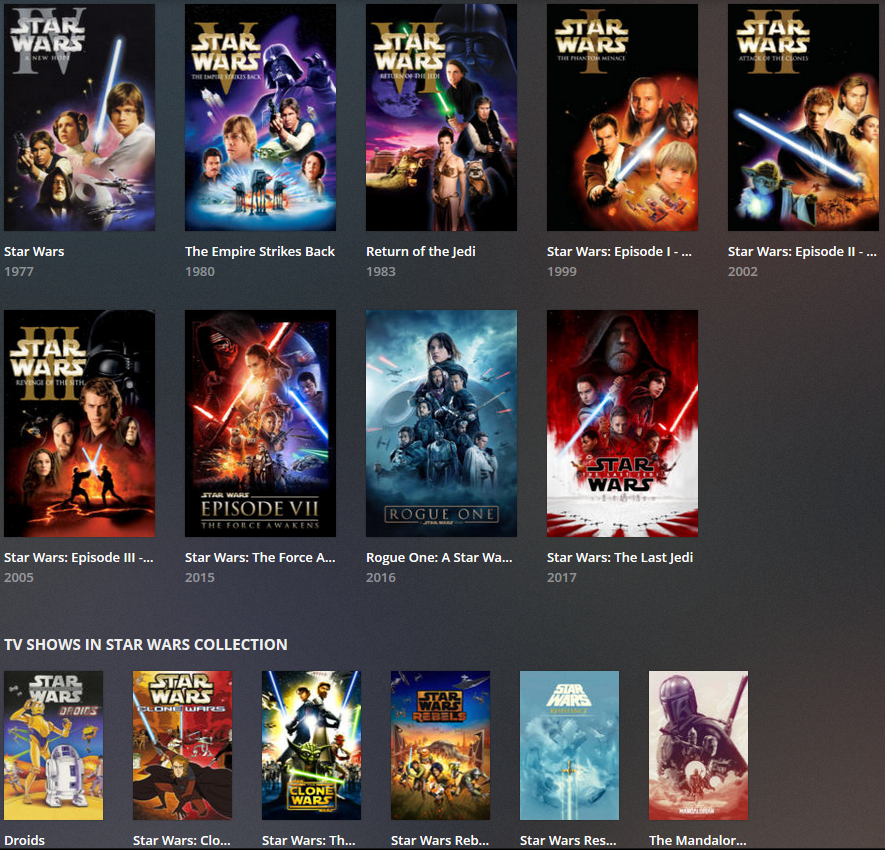Click 'The Mandalor...' show title
Image resolution: width=885 pixels, height=850 pixels.
coord(698,840)
